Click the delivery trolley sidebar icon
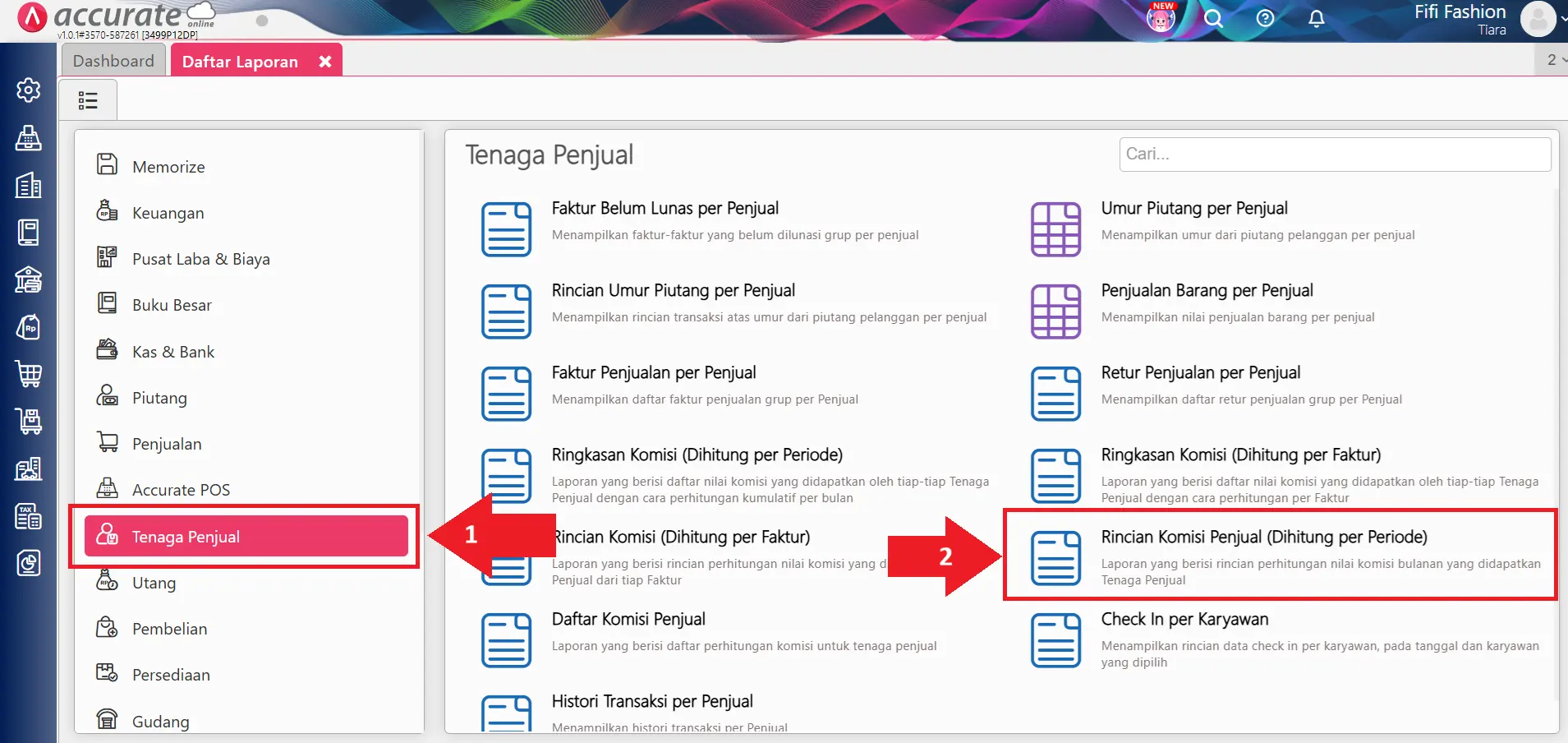Screen dimensions: 1568x743 (29, 422)
